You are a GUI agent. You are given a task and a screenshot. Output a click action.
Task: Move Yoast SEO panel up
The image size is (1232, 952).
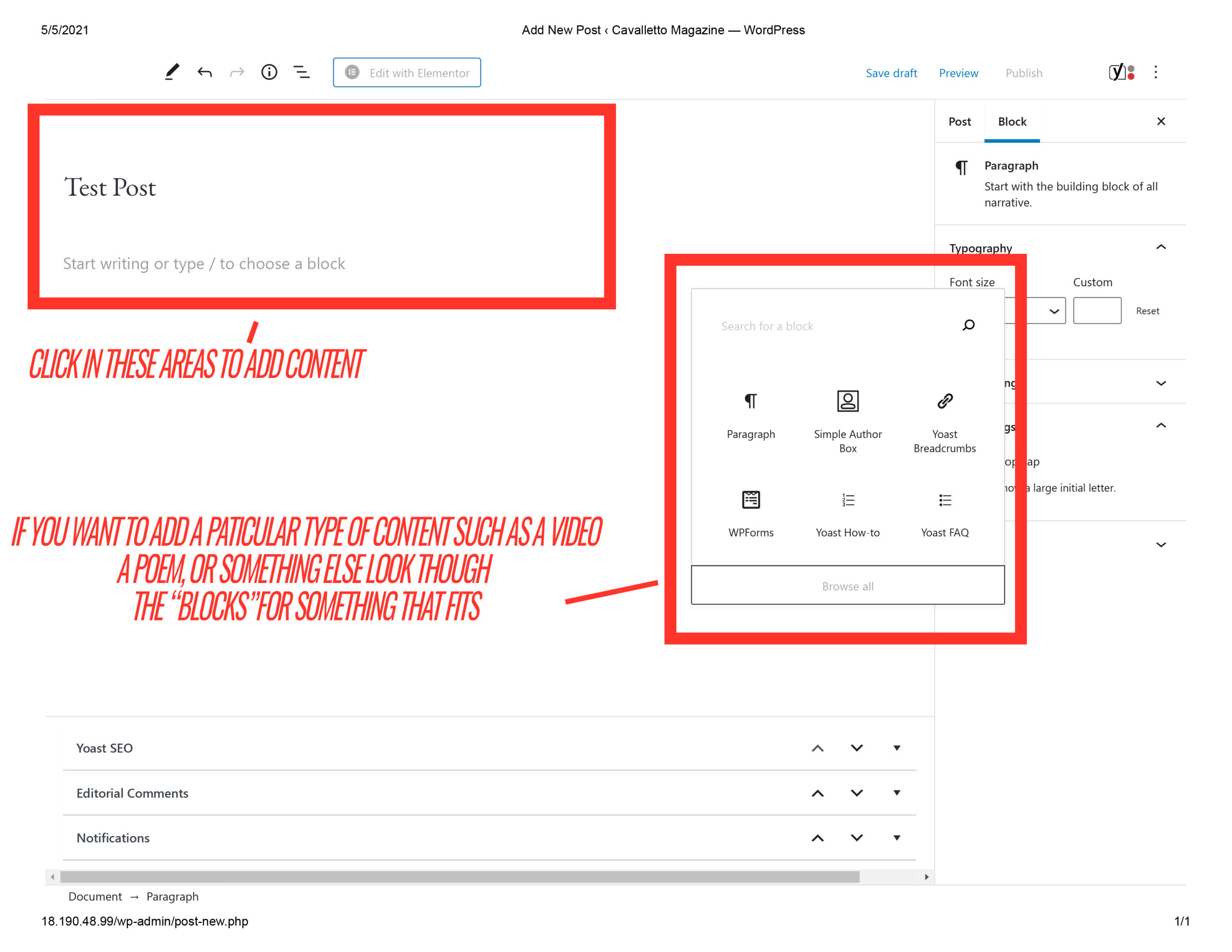[817, 749]
